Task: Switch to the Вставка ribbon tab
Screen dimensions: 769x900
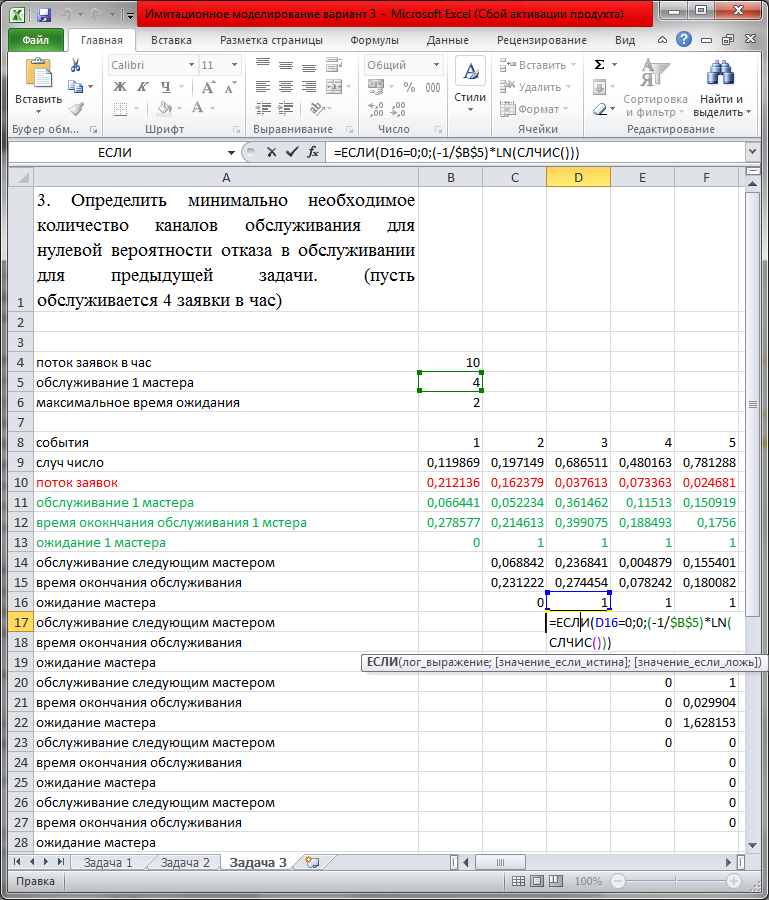Action: [171, 40]
